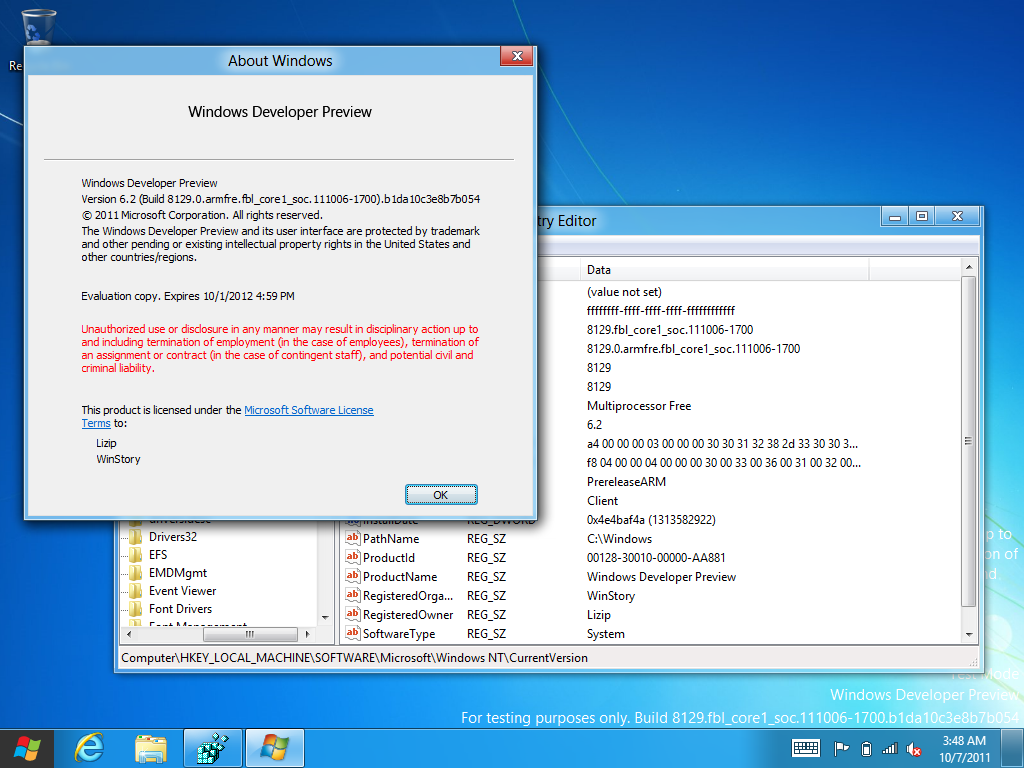Select the Event Viewer folder icon
This screenshot has width=1024, height=768.
(136, 591)
